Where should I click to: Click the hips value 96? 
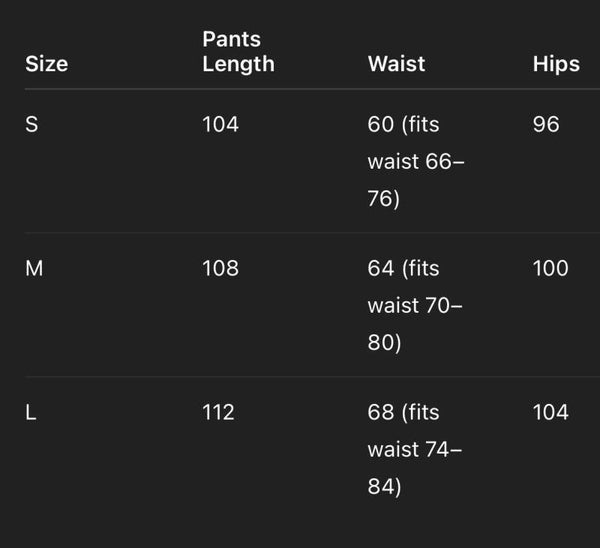[x=546, y=125]
